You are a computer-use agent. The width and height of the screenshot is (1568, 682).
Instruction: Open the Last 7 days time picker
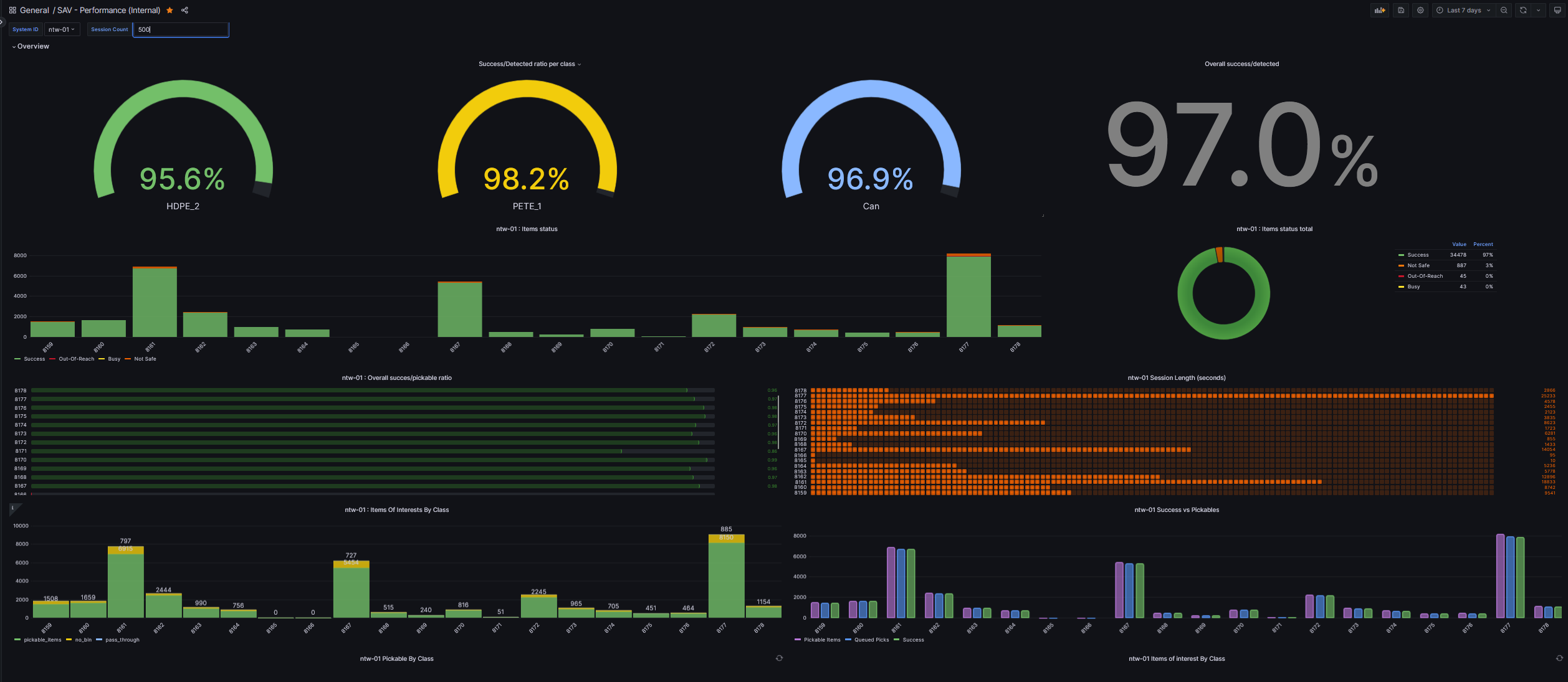tap(1463, 10)
